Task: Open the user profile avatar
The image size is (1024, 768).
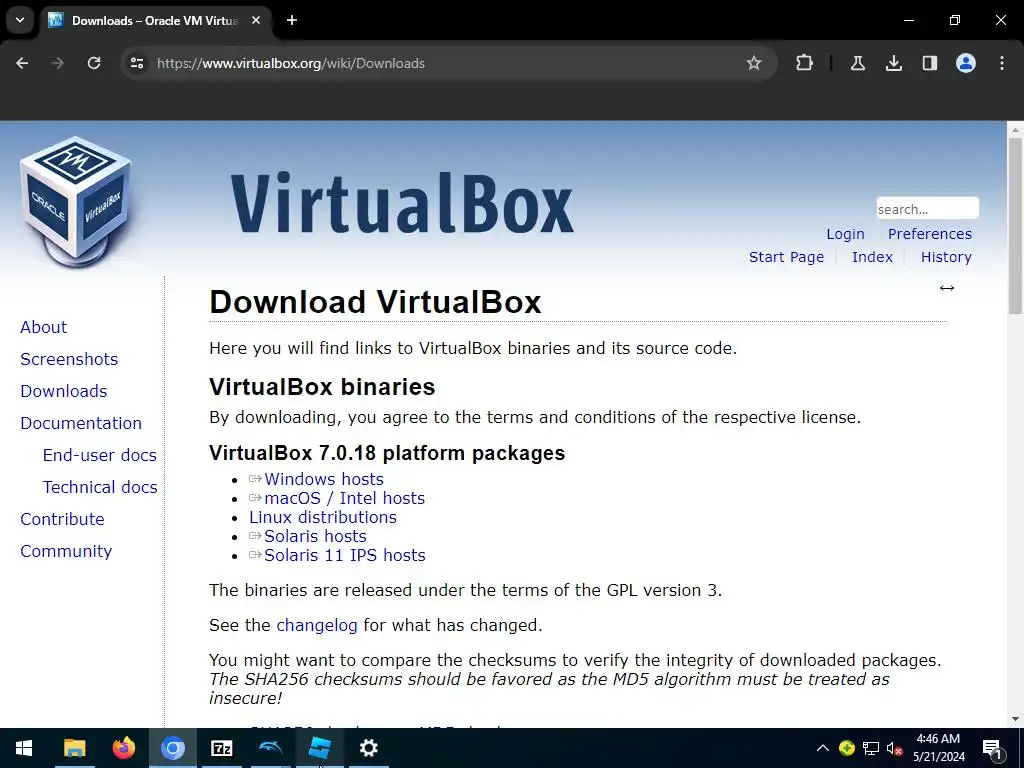Action: (965, 63)
